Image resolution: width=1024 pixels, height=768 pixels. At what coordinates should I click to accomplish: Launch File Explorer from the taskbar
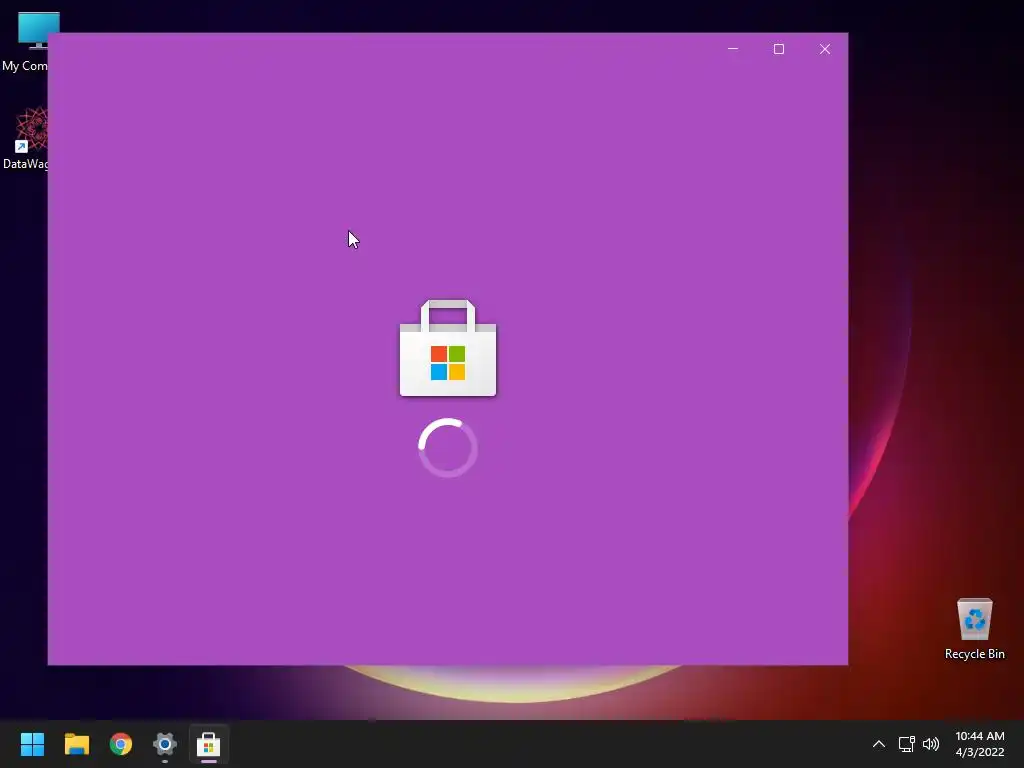pyautogui.click(x=76, y=744)
